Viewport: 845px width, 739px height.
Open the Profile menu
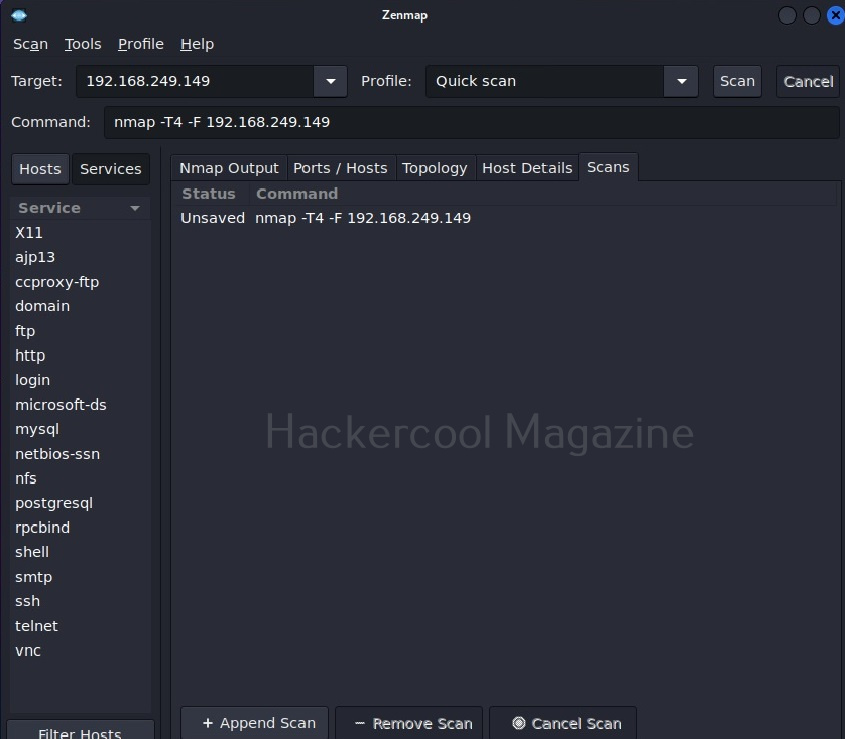coord(141,44)
